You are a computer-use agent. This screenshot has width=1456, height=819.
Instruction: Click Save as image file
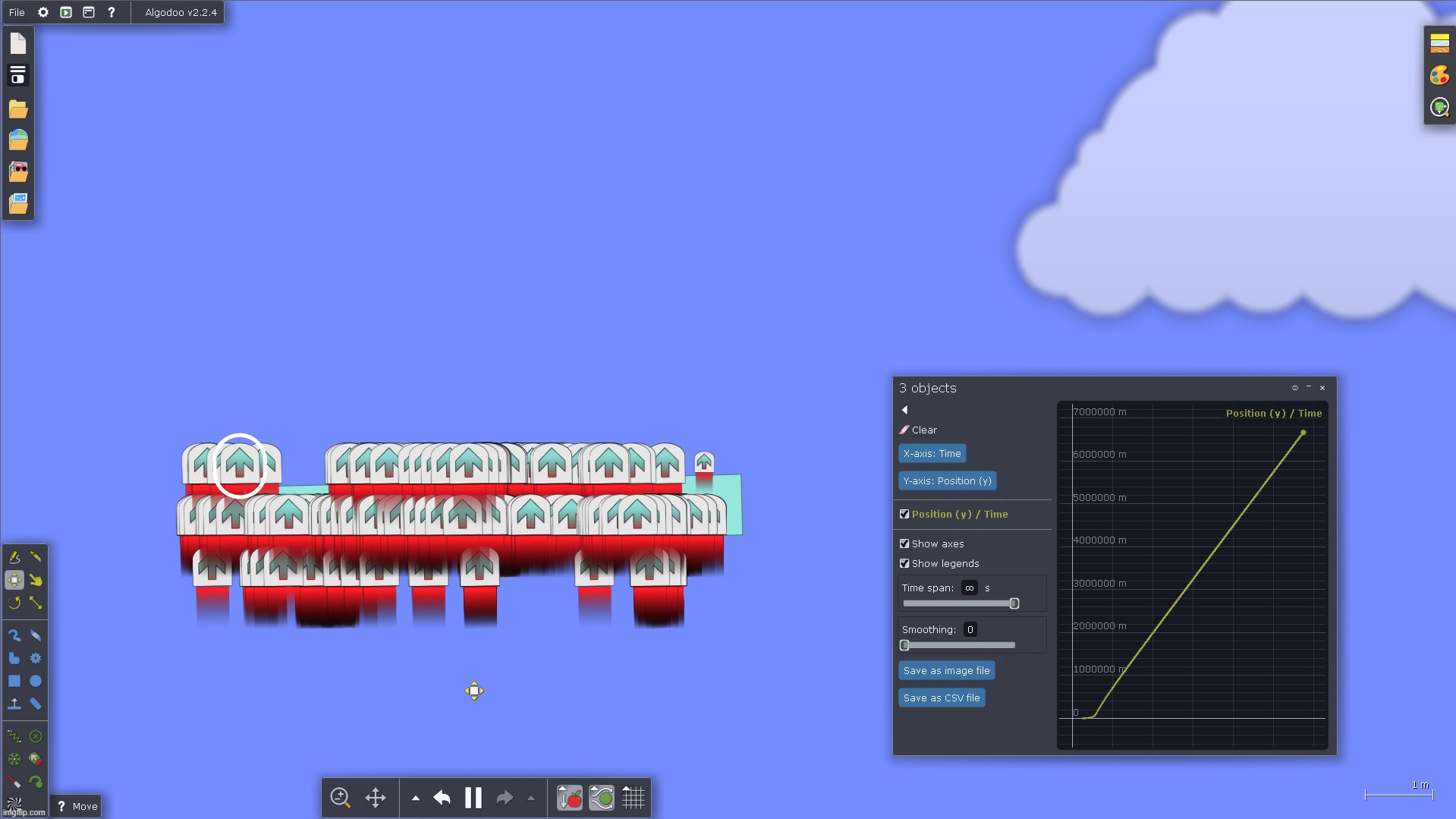(946, 670)
